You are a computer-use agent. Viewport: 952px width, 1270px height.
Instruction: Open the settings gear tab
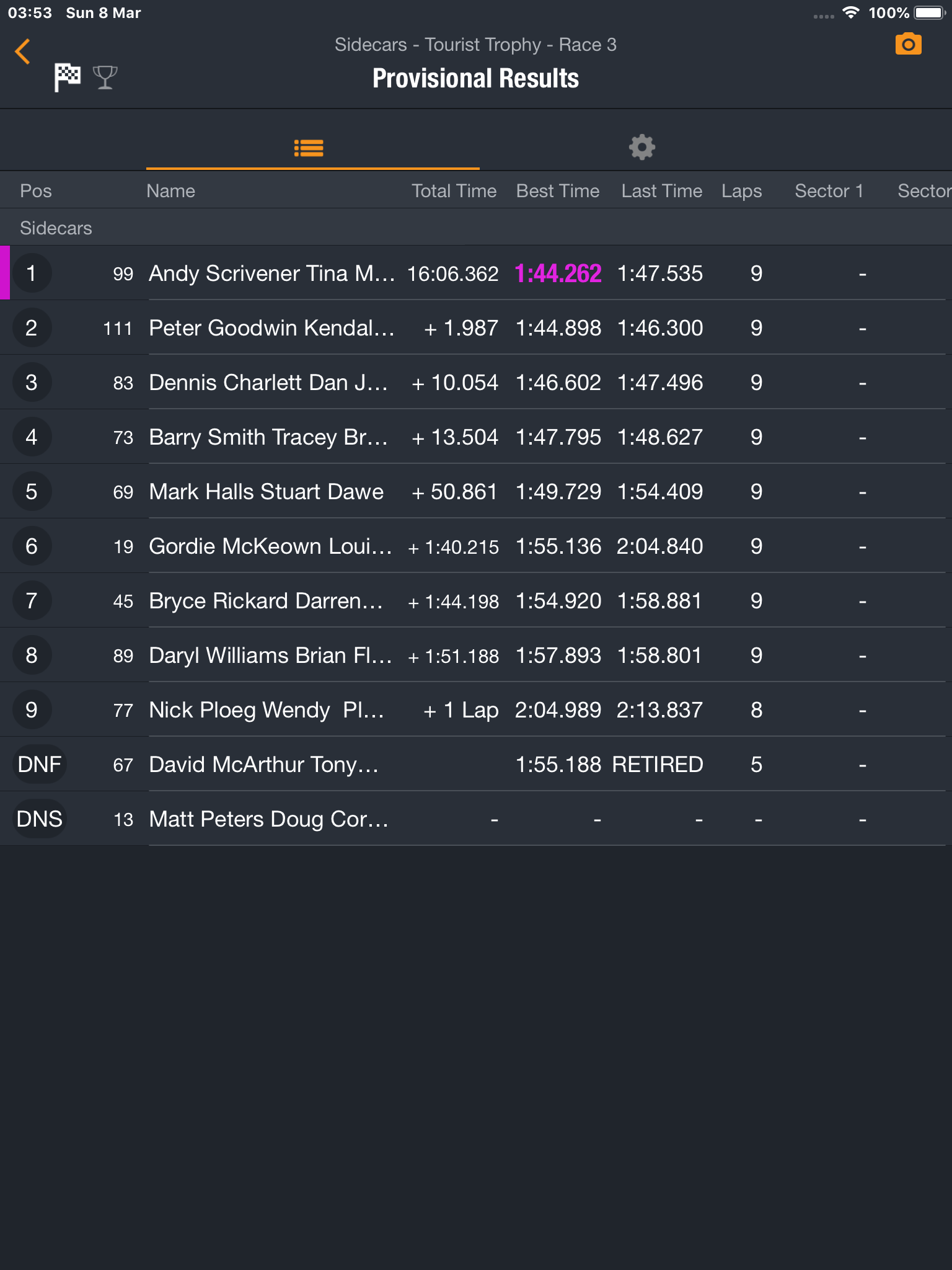(x=641, y=148)
